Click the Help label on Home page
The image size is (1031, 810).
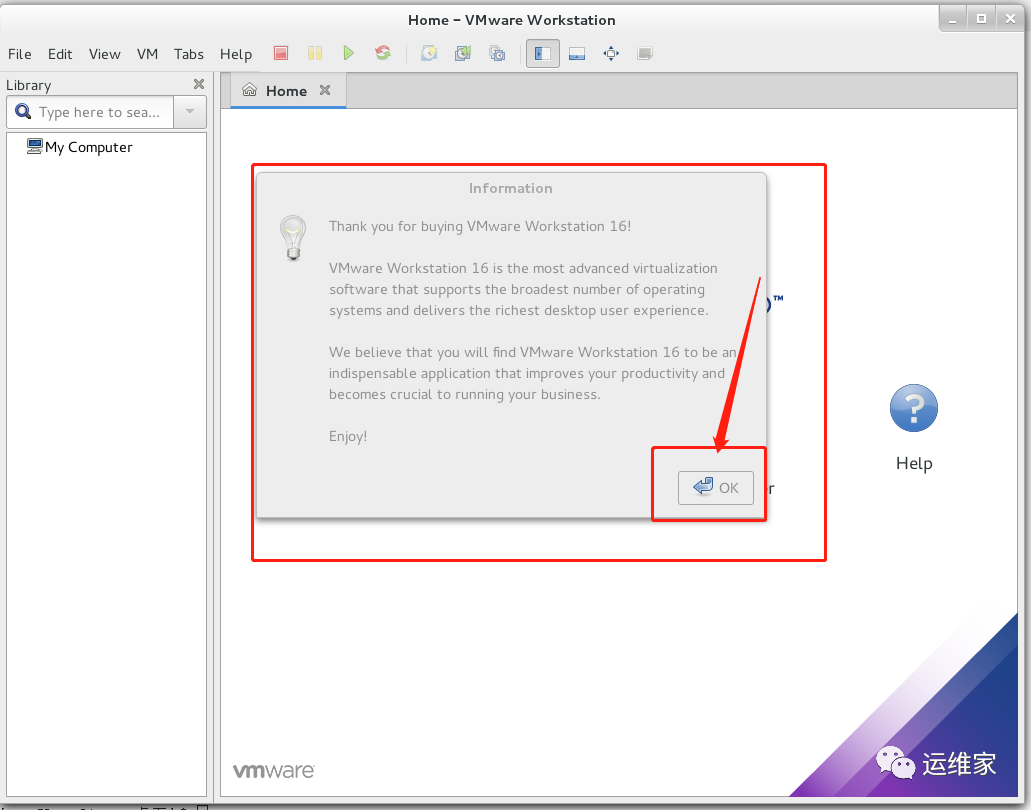(x=914, y=464)
